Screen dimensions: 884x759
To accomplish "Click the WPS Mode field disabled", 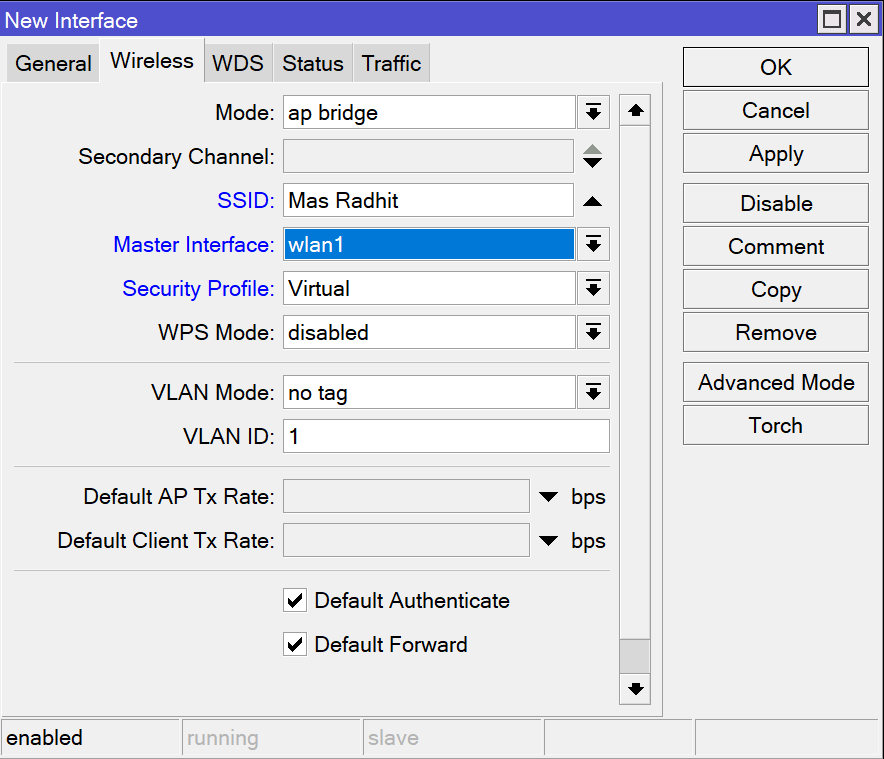I will (429, 332).
